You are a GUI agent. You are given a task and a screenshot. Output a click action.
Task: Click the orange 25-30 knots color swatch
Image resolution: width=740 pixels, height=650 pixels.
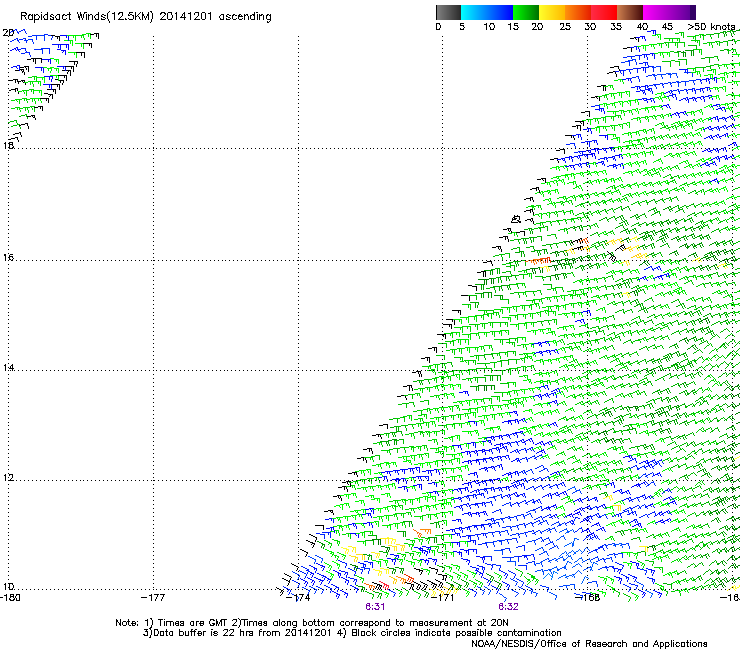(578, 12)
